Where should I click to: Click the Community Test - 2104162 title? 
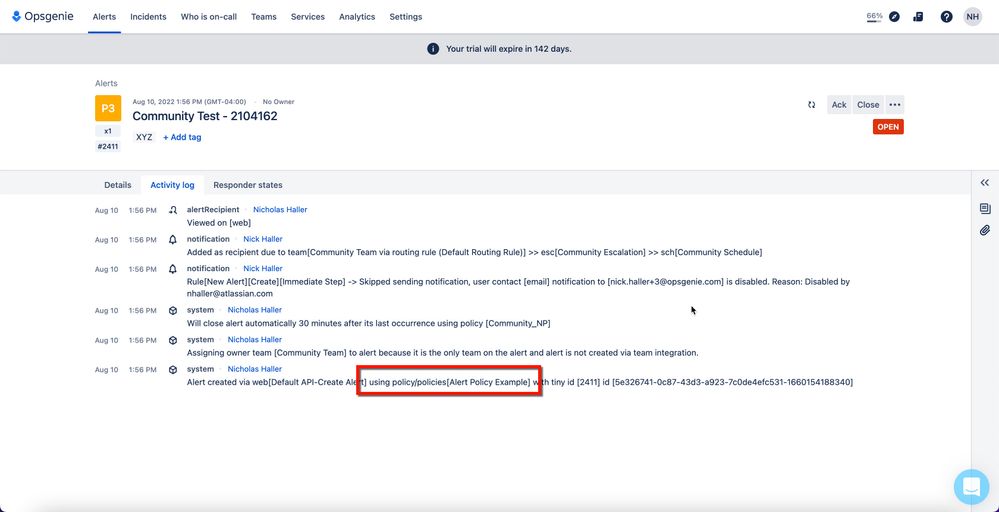[205, 116]
